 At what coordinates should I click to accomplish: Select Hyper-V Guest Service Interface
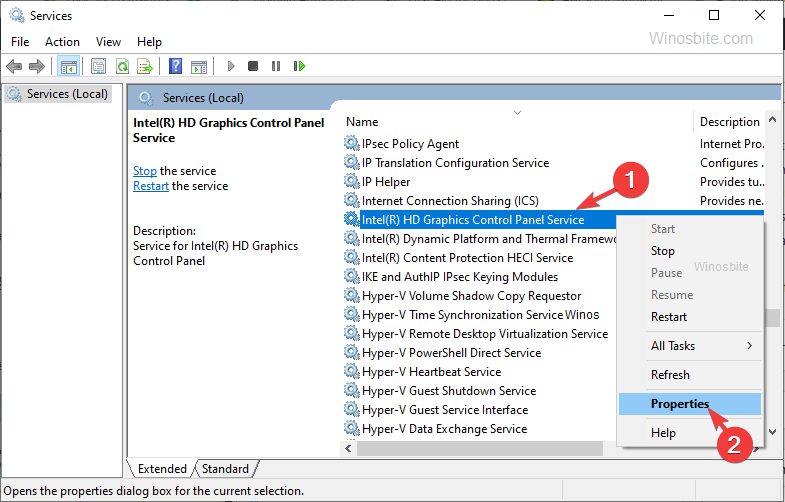pyautogui.click(x=445, y=410)
